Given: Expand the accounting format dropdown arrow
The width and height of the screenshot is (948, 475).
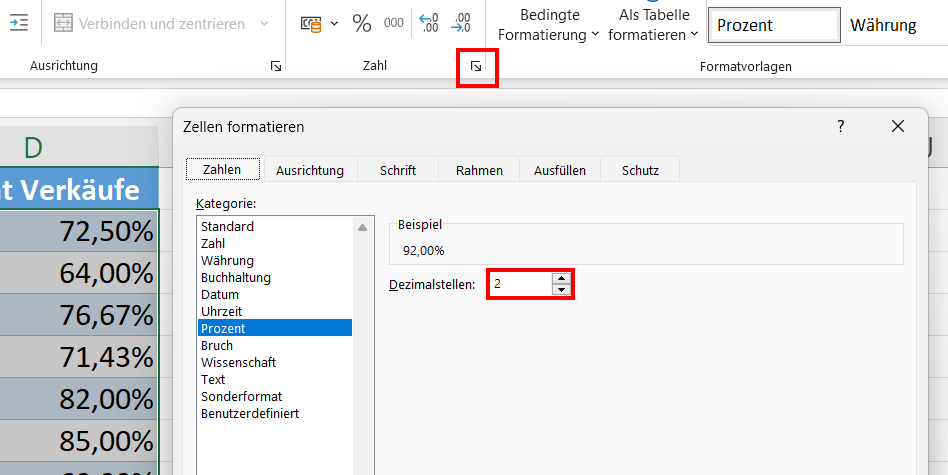Looking at the screenshot, I should (334, 24).
